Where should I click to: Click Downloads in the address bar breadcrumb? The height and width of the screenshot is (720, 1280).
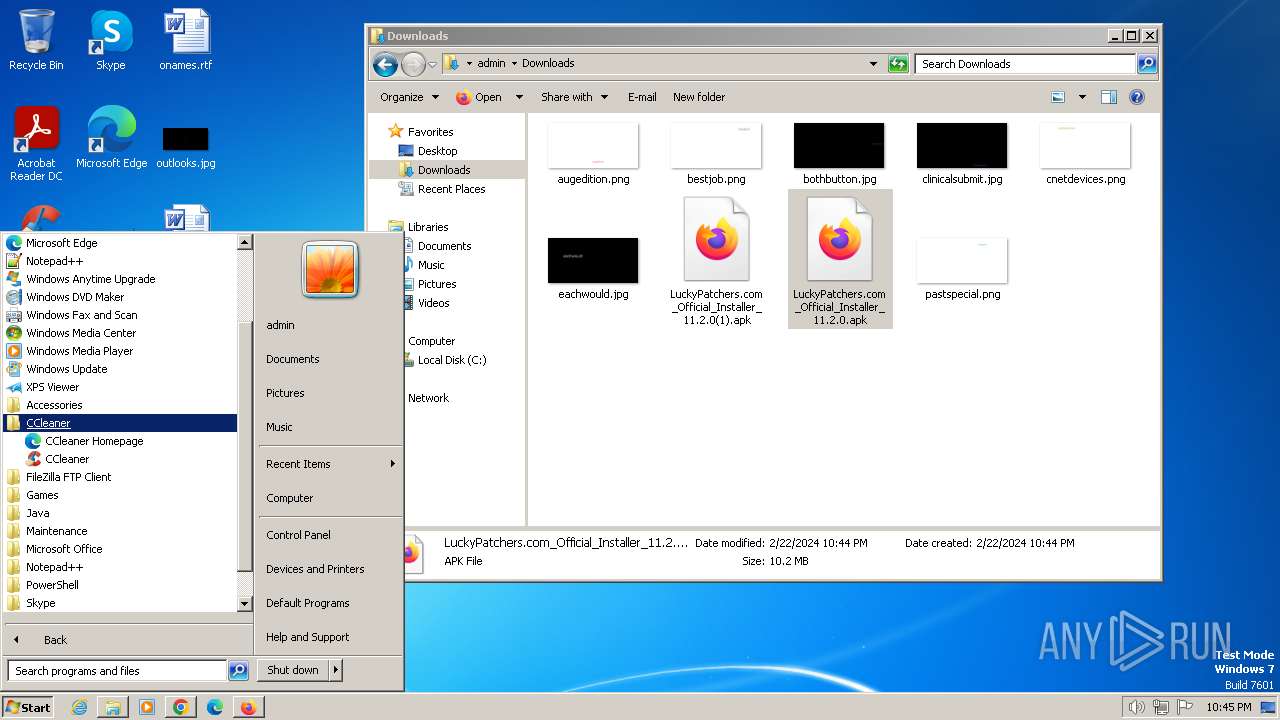pyautogui.click(x=548, y=63)
